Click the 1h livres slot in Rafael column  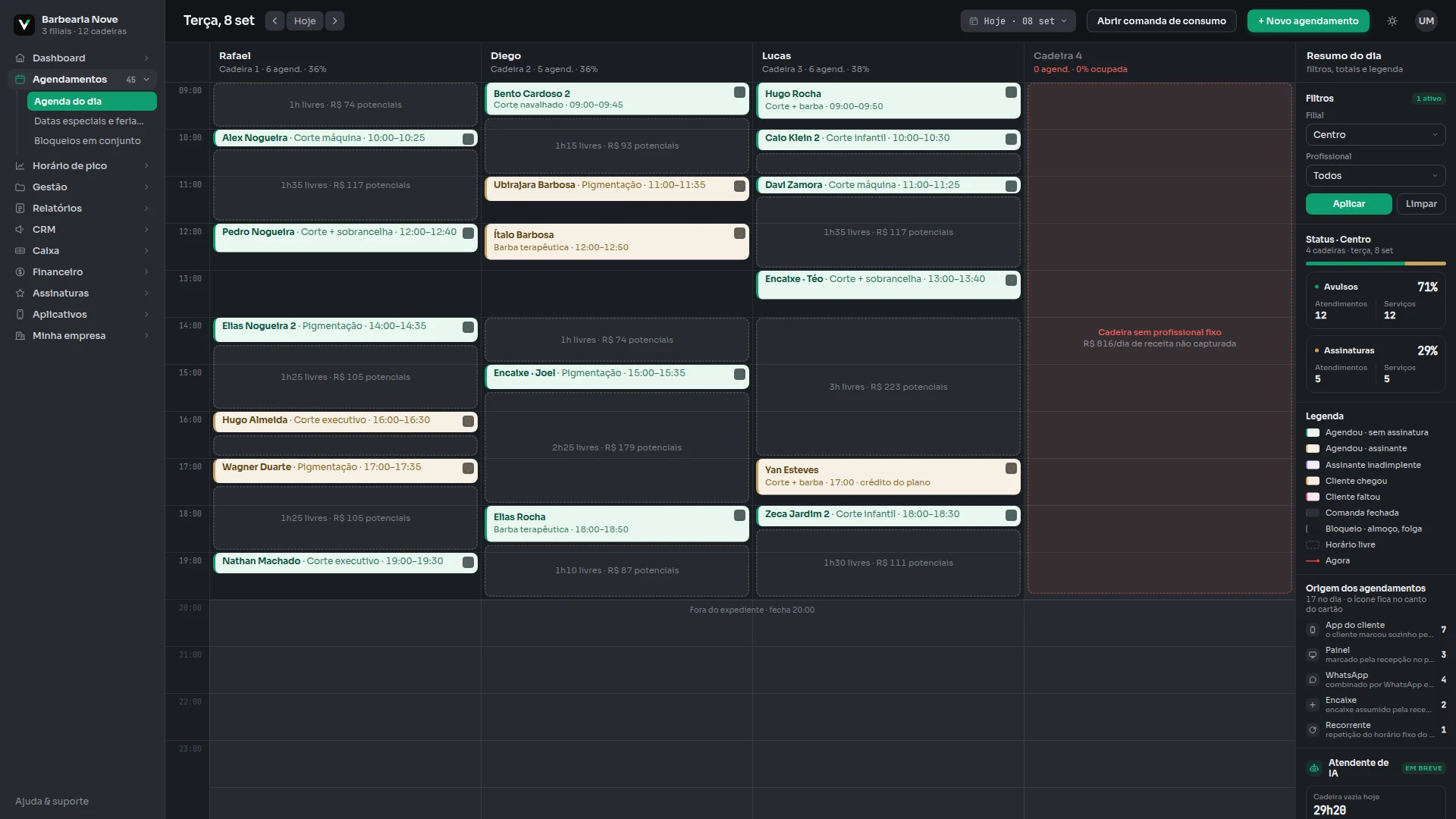[345, 105]
